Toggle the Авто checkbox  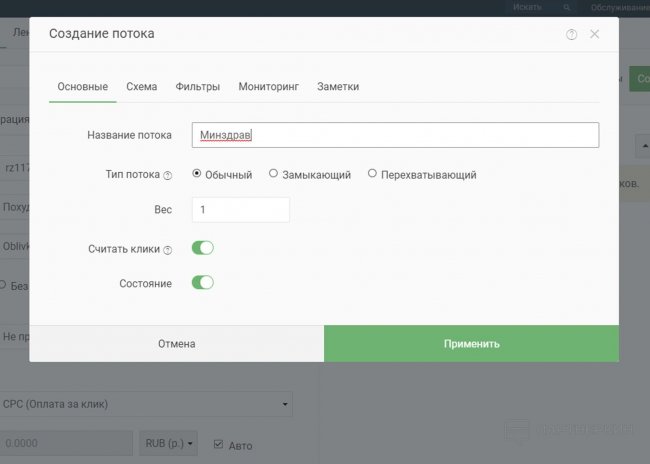[x=218, y=444]
